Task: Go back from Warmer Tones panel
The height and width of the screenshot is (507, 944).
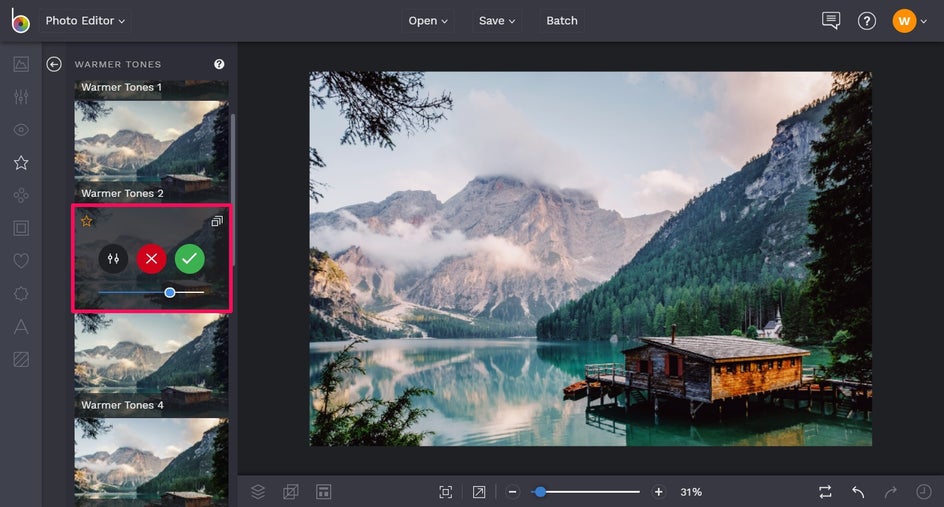Action: pyautogui.click(x=54, y=64)
